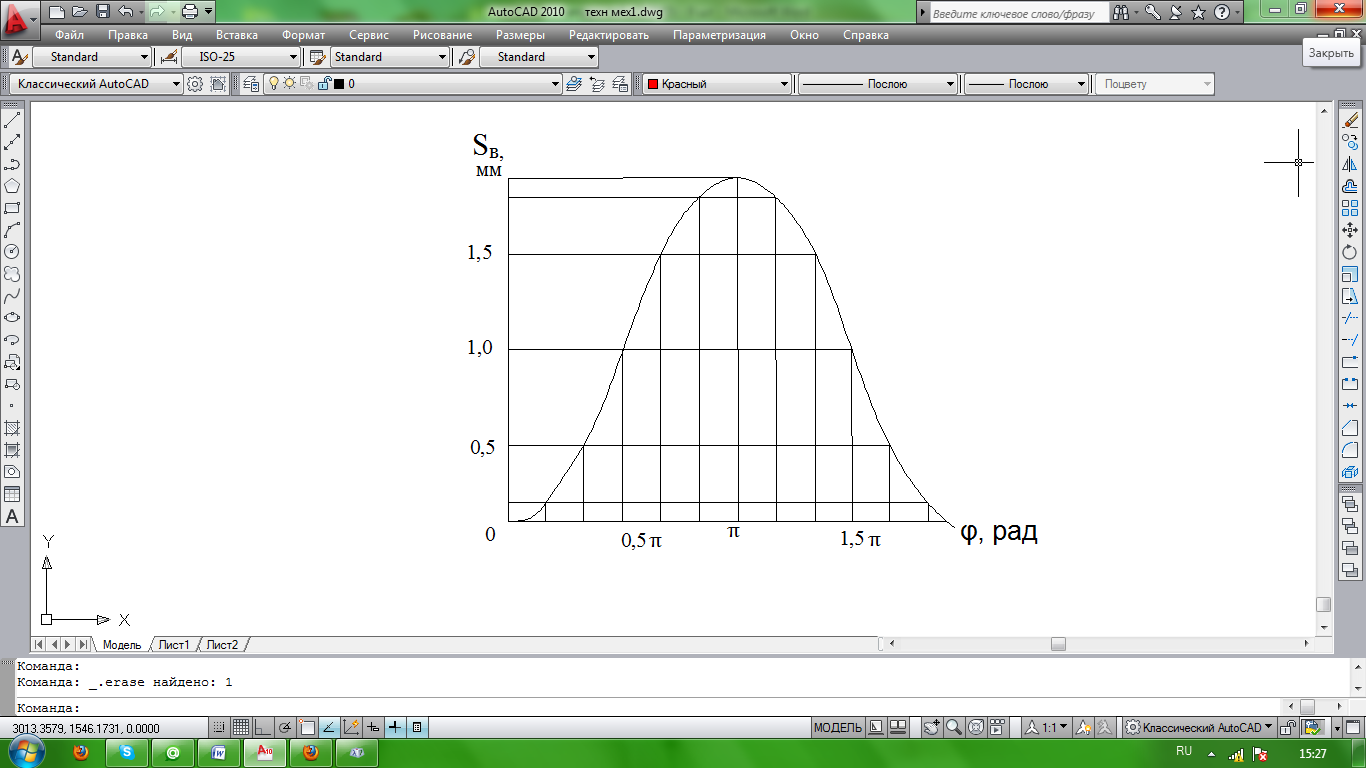Viewport: 1366px width, 768px height.
Task: Open the Красный color dropdown
Action: (x=717, y=84)
